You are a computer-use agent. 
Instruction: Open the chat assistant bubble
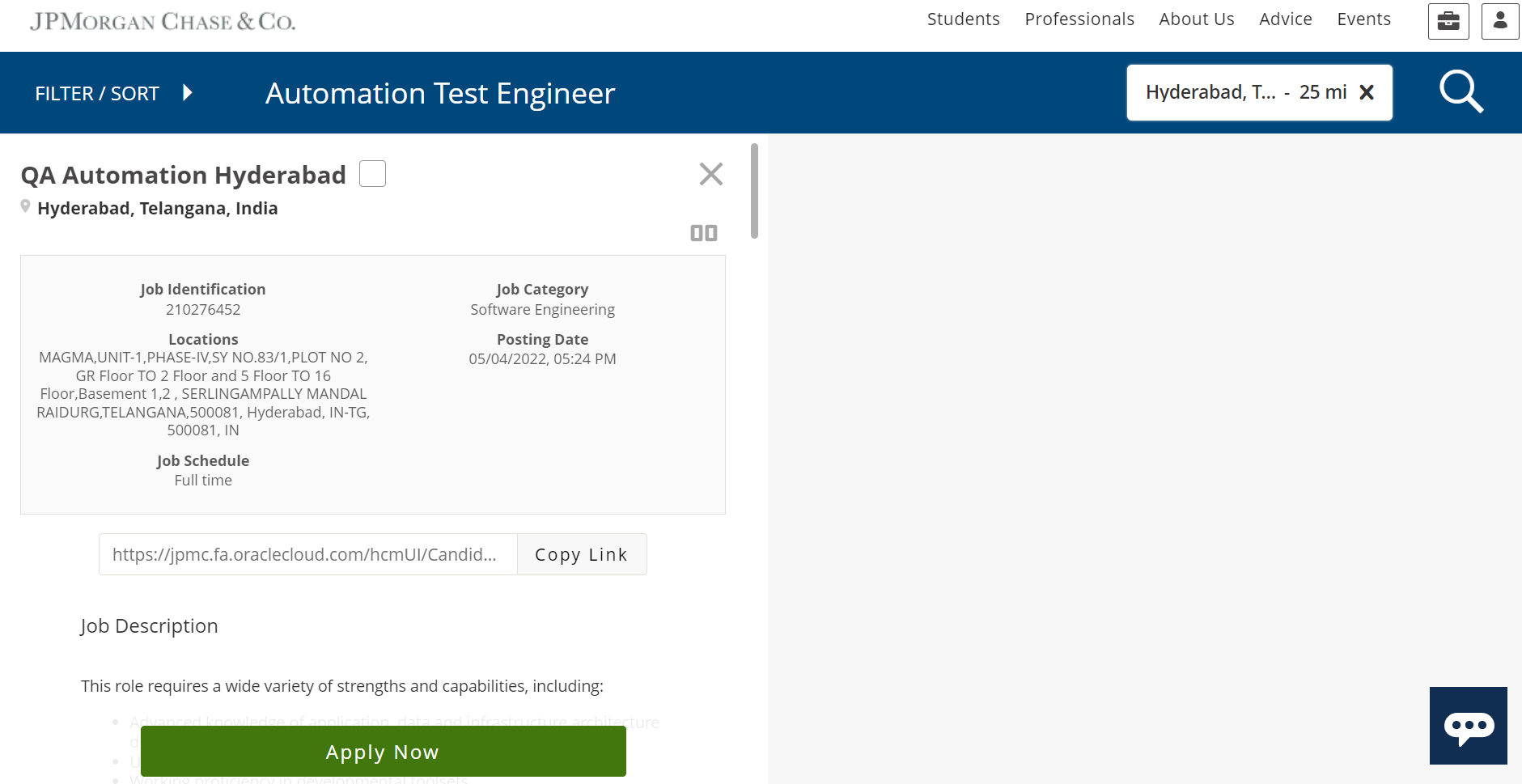[1468, 726]
